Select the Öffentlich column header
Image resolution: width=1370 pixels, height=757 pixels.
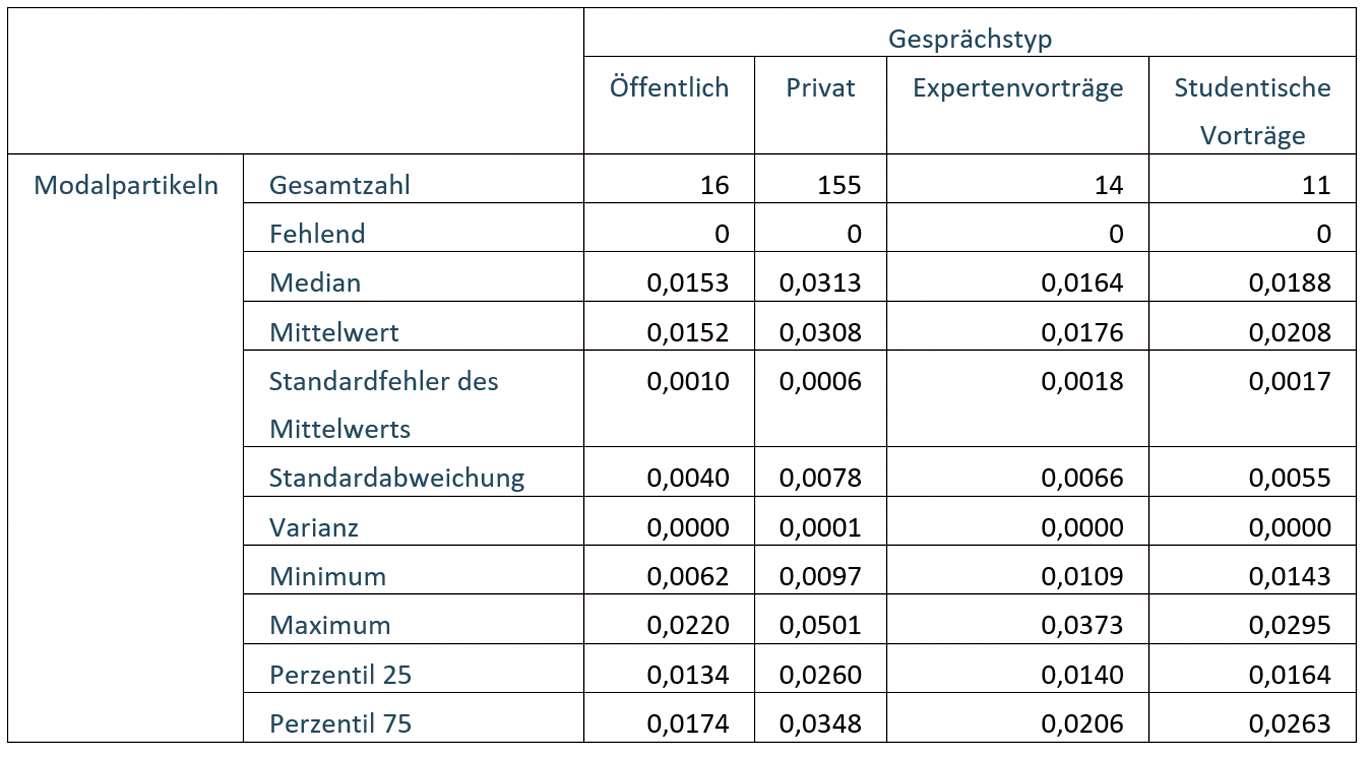pos(669,88)
